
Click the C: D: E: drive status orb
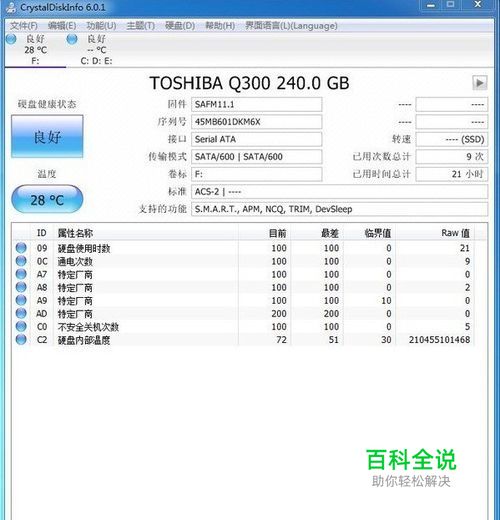point(72,39)
